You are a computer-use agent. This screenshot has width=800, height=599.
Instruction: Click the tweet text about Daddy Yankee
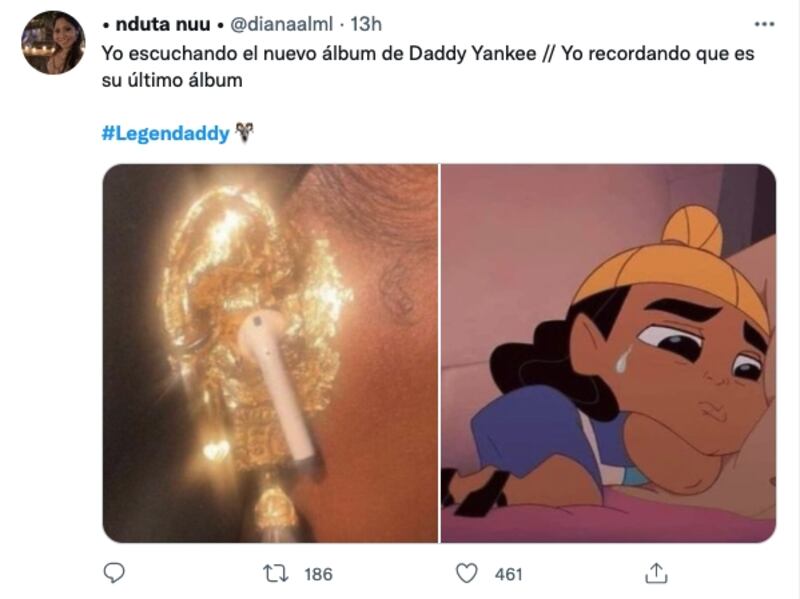click(428, 67)
